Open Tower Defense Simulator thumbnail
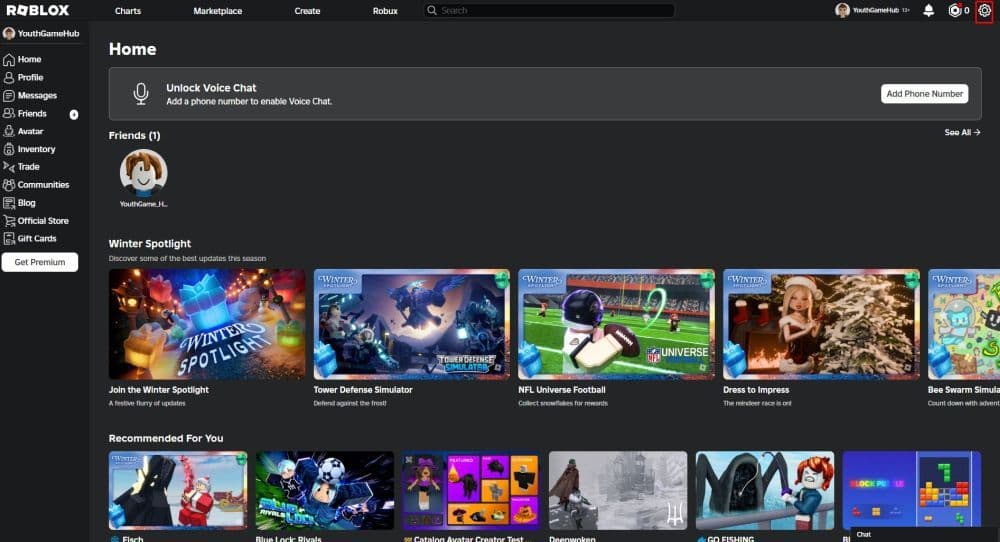This screenshot has width=1000, height=542. (411, 324)
